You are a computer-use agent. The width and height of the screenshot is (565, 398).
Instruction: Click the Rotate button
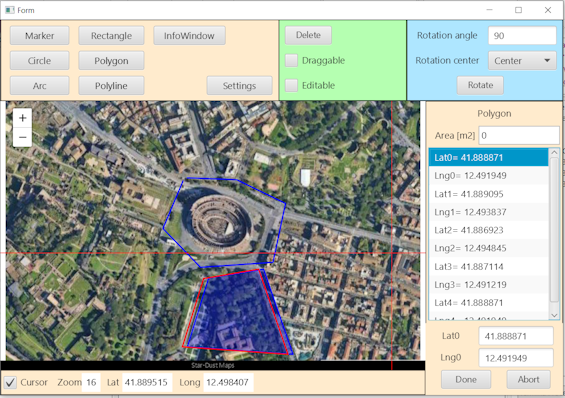click(480, 85)
